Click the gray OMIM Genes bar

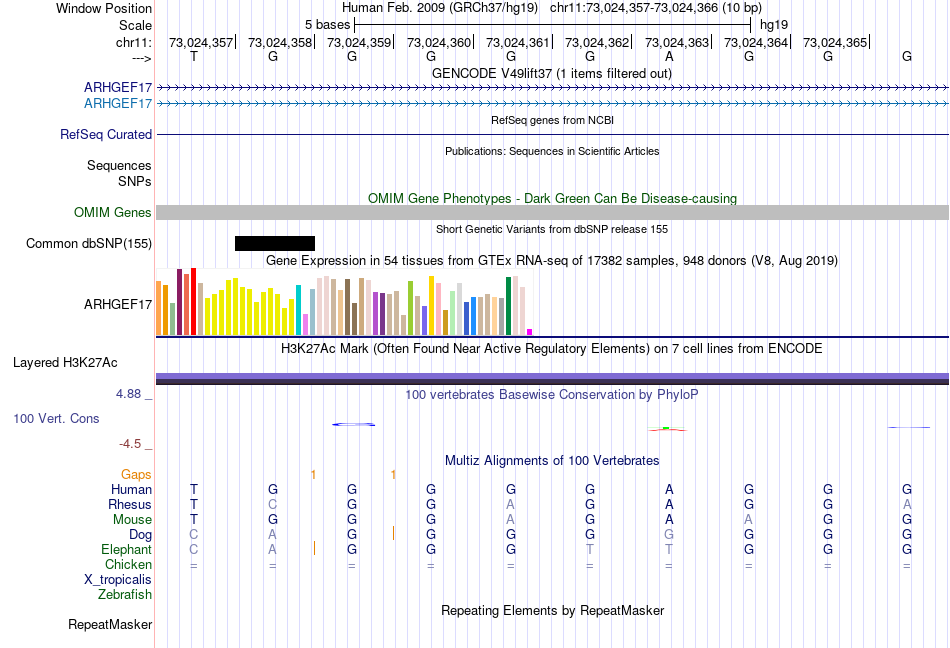click(553, 213)
